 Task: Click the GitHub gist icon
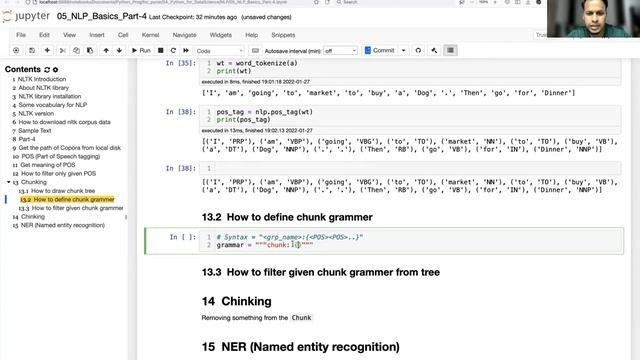(x=418, y=51)
